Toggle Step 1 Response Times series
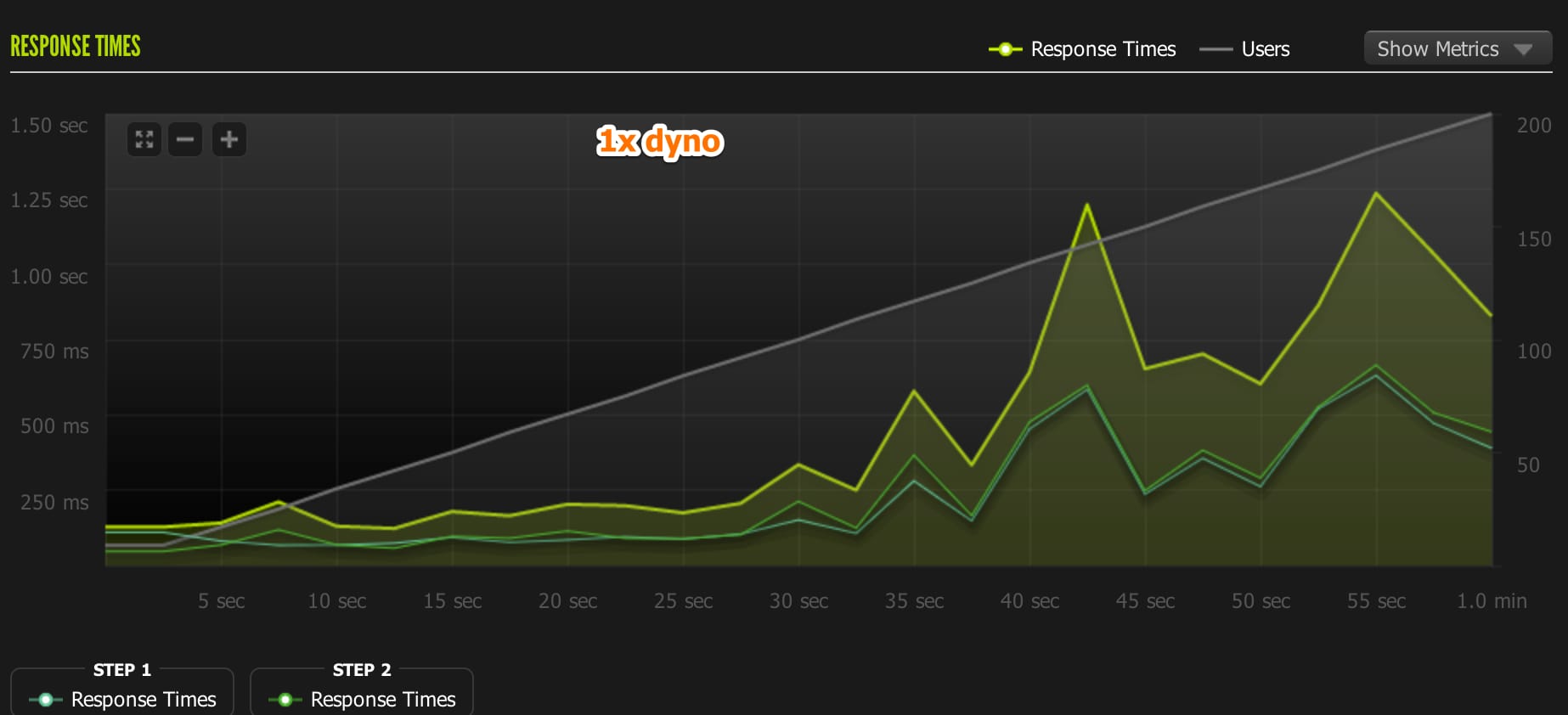This screenshot has width=1568, height=715. [144, 700]
